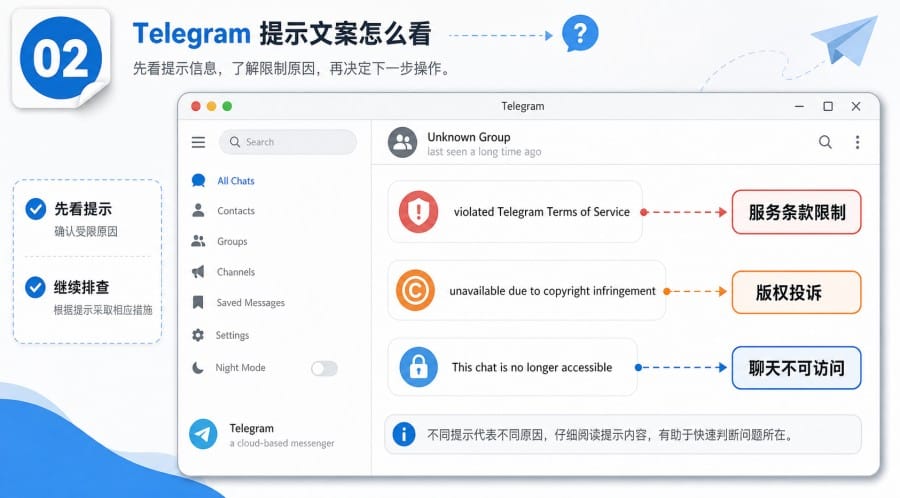Click the Night Mode label

click(x=240, y=368)
